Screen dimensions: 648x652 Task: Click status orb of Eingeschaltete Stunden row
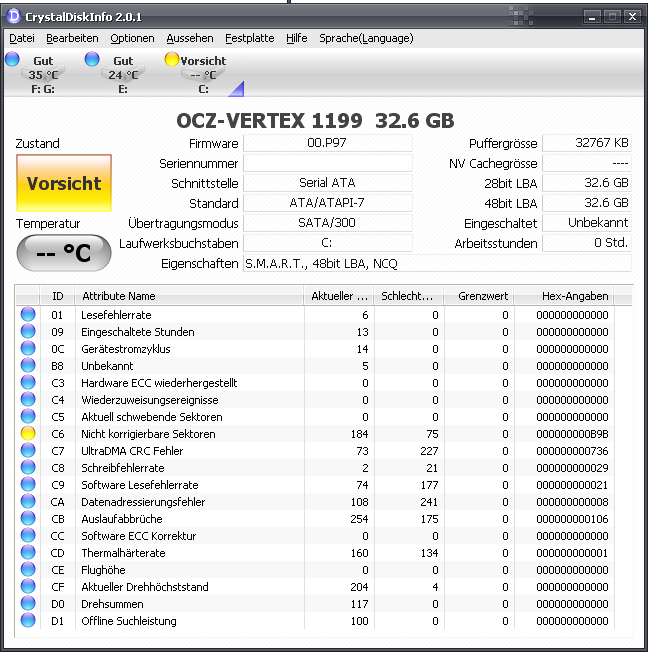28,331
